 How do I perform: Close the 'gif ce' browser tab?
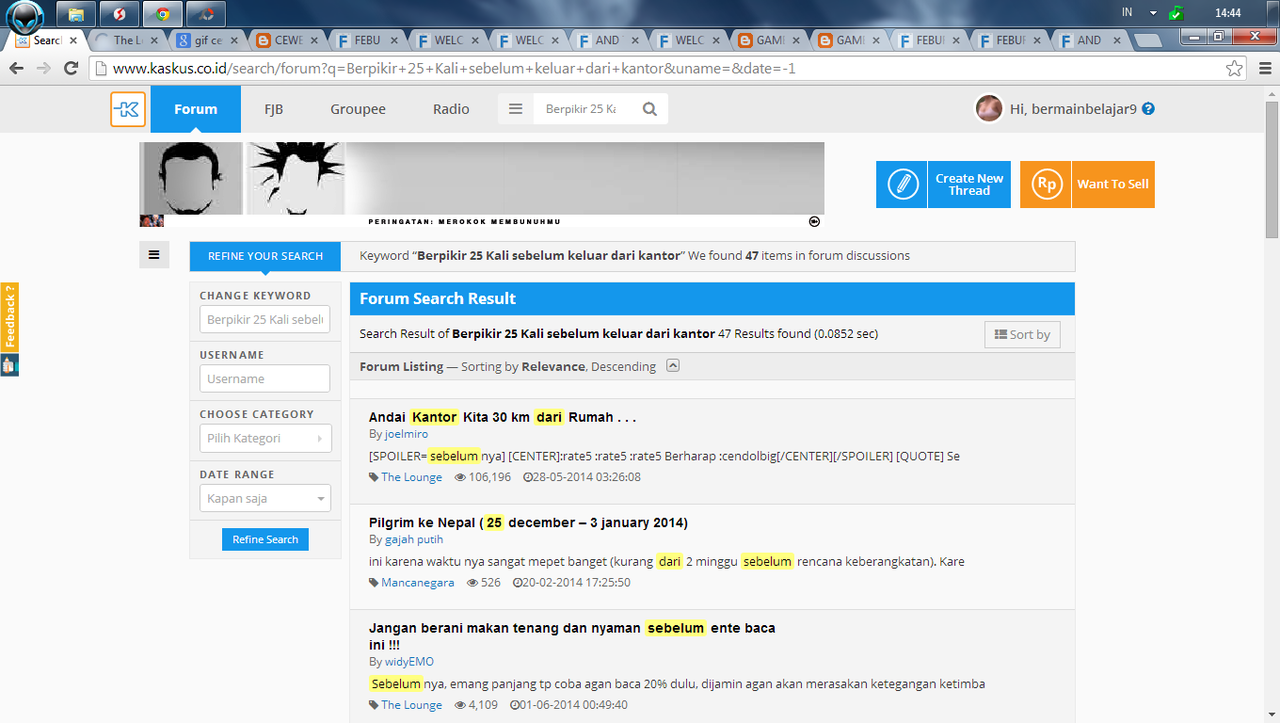235,41
